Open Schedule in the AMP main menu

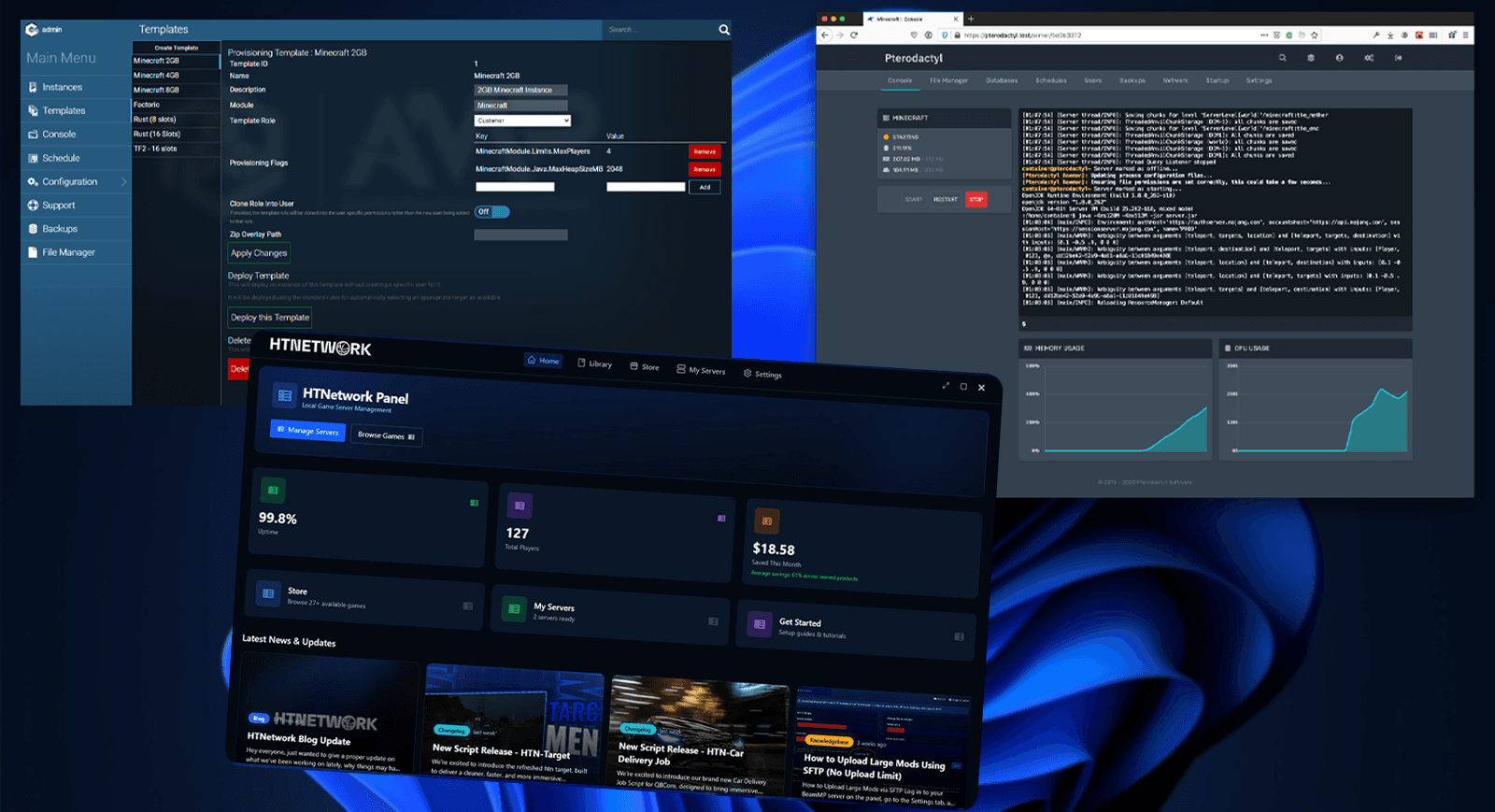click(75, 158)
